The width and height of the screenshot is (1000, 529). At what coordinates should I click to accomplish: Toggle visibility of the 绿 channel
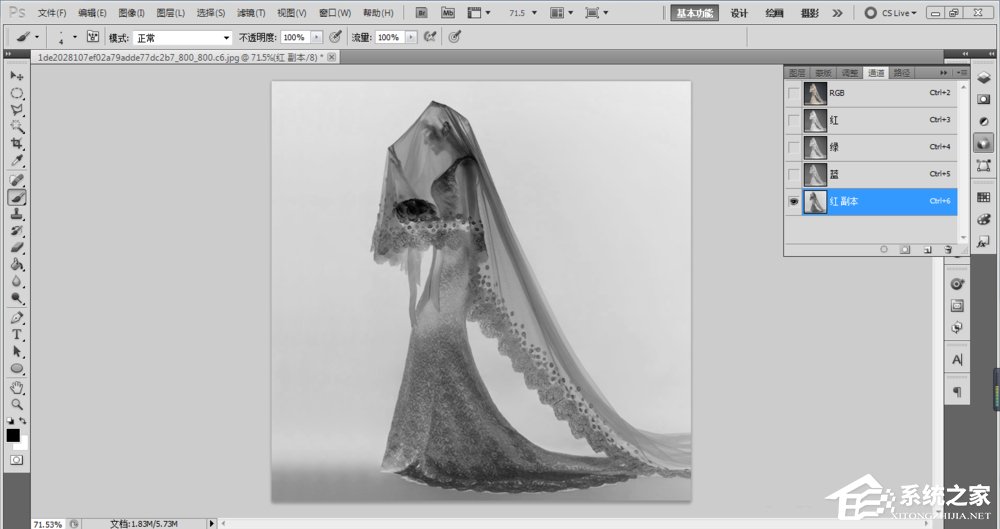794,147
